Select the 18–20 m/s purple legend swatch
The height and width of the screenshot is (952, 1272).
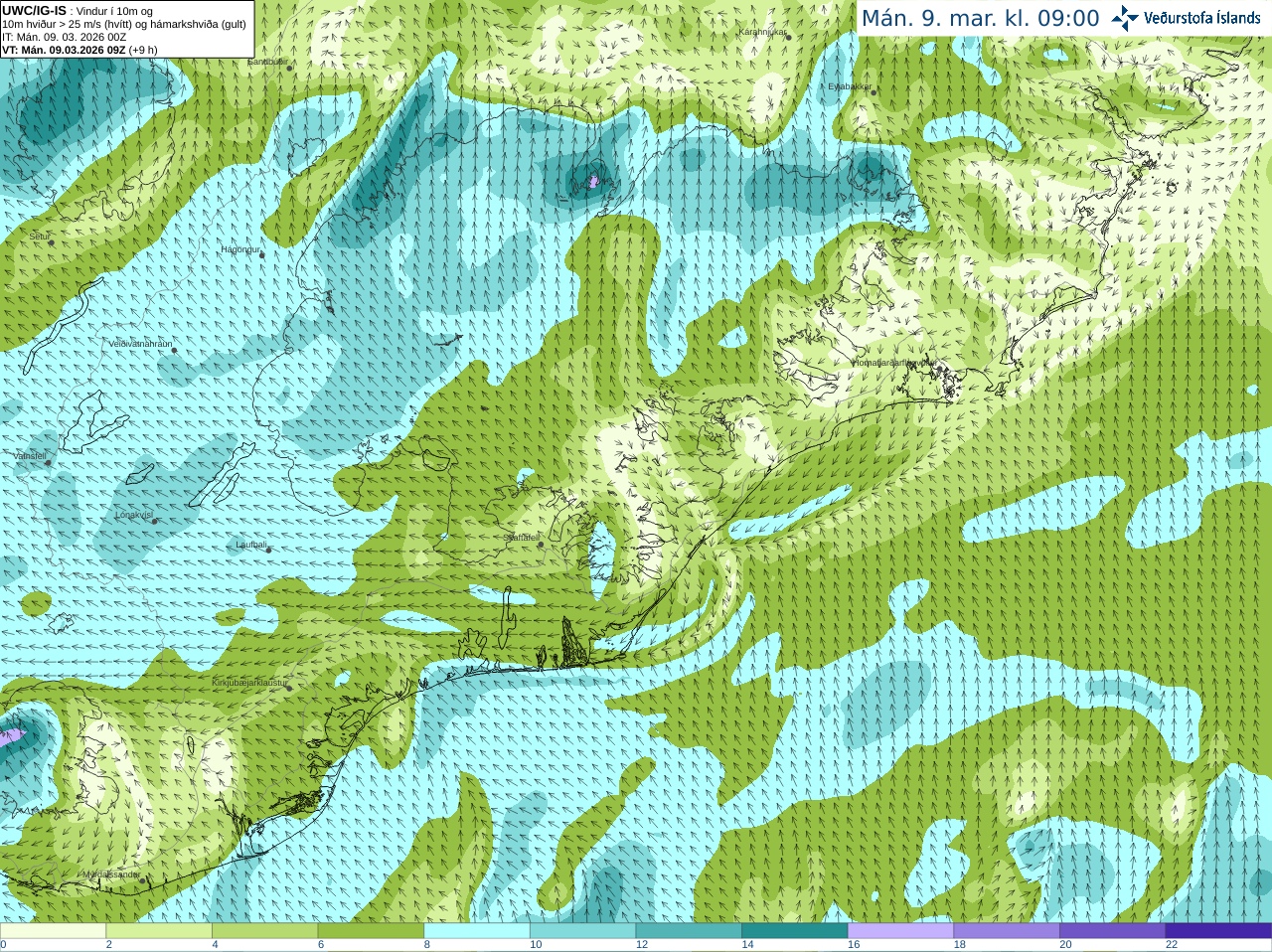pos(1007,931)
